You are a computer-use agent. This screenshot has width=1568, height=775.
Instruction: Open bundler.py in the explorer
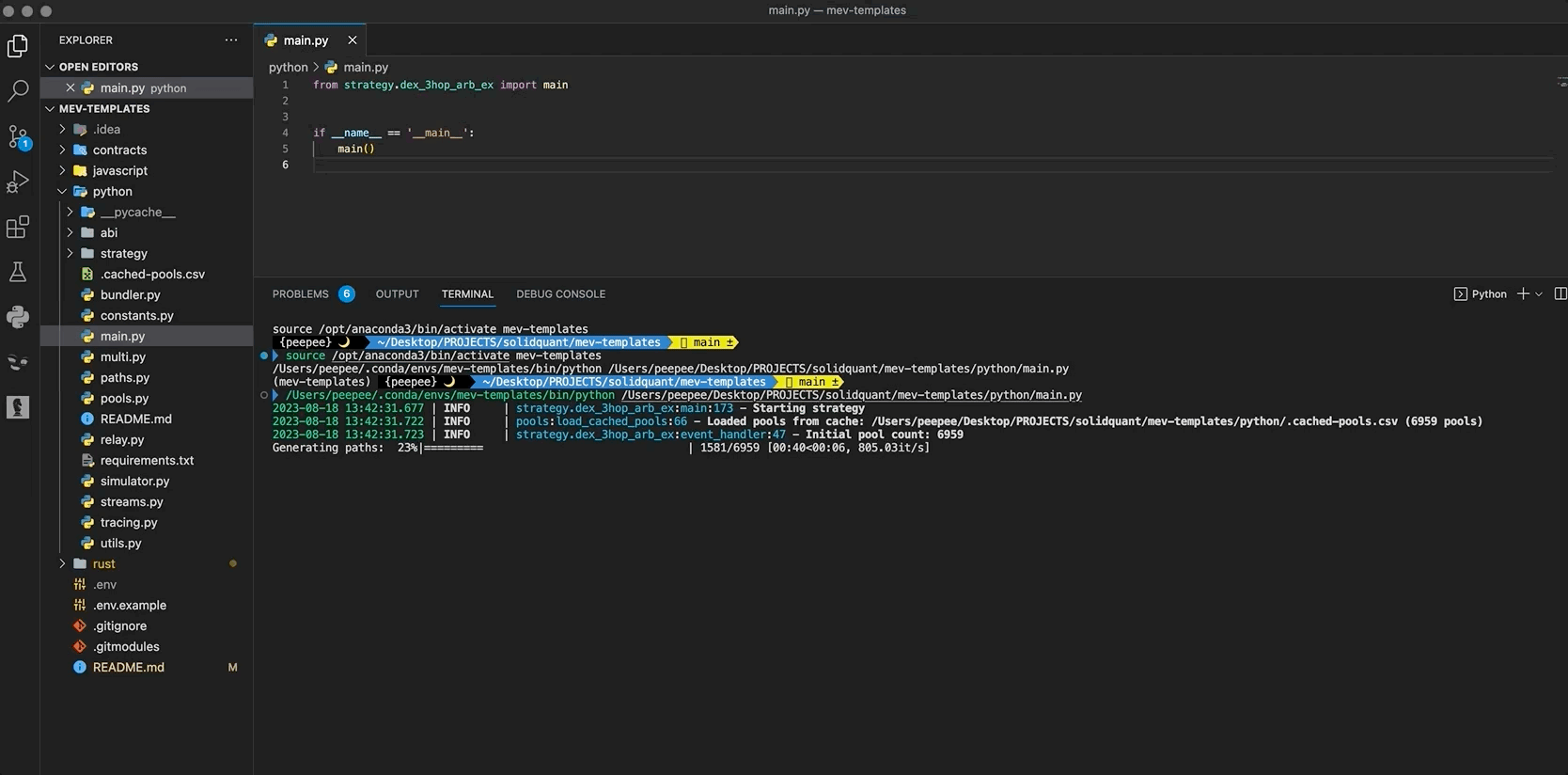click(147, 294)
